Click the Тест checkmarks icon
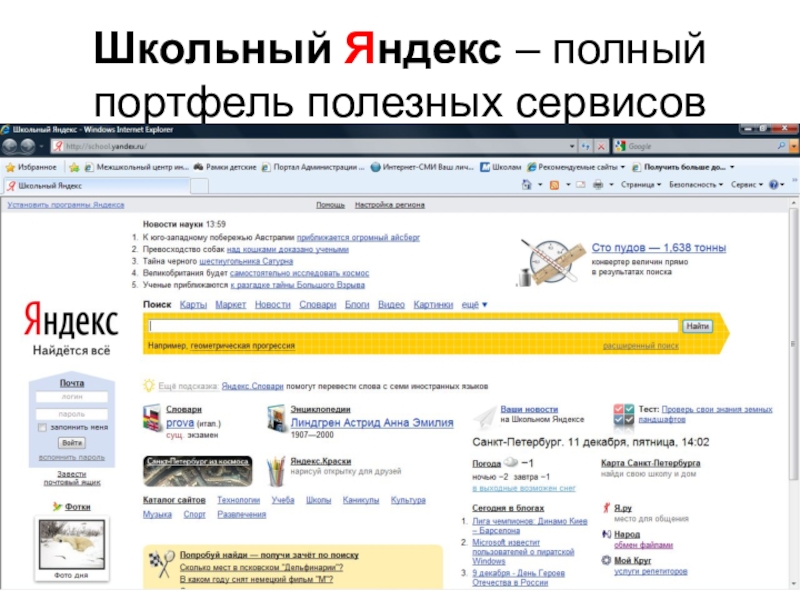The height and width of the screenshot is (600, 800). coord(623,414)
